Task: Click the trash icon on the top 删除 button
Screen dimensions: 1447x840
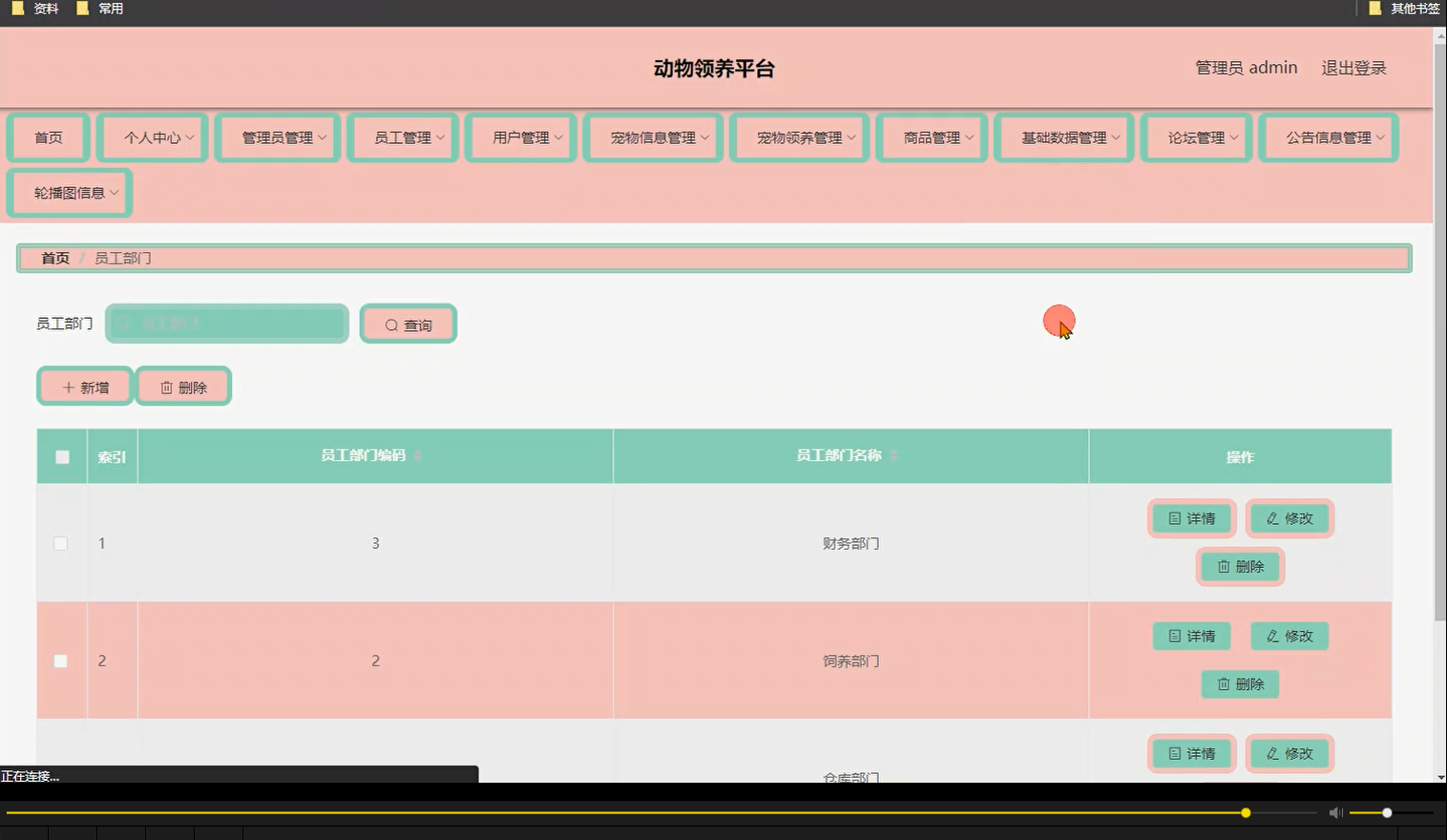Action: point(164,387)
